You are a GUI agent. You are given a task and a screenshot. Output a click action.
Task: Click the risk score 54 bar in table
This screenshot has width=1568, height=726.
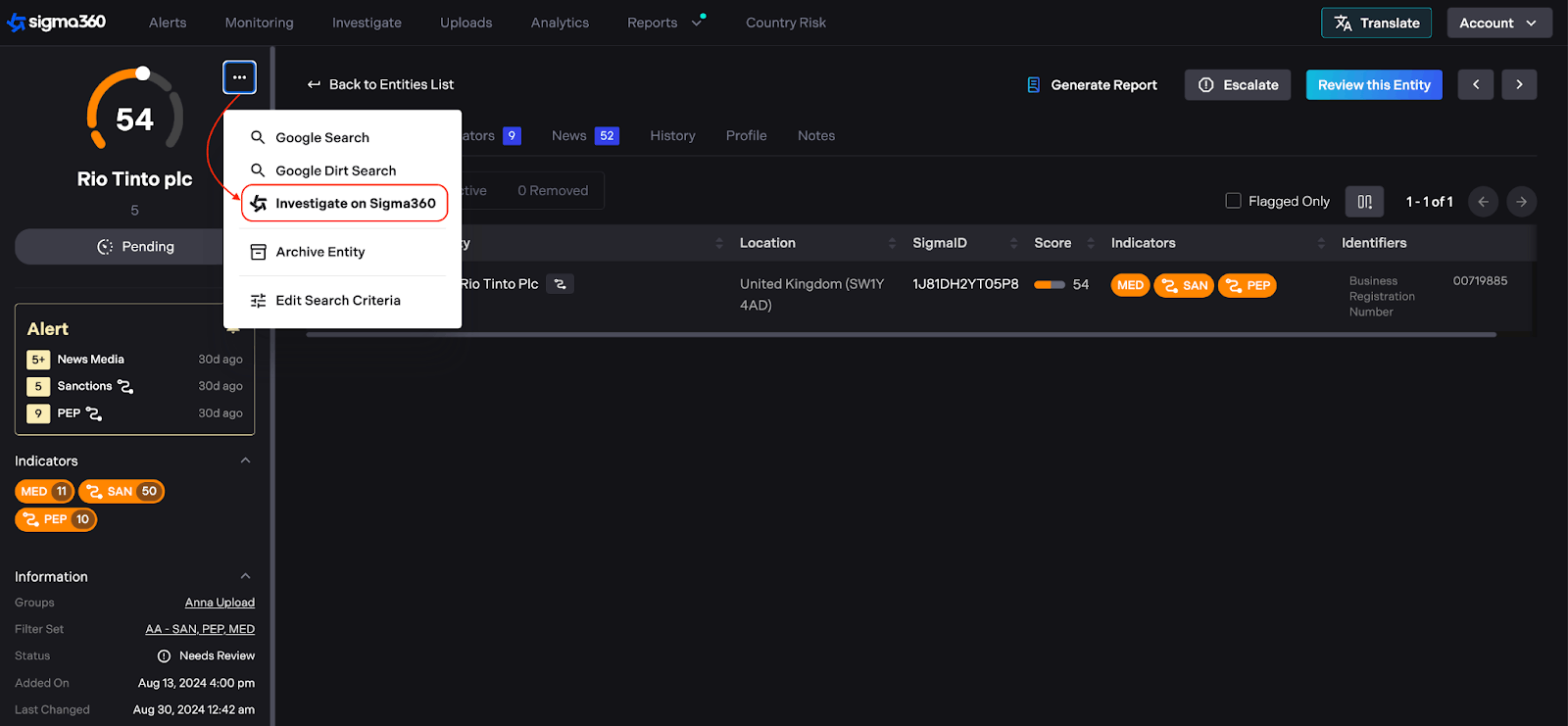[x=1050, y=285]
